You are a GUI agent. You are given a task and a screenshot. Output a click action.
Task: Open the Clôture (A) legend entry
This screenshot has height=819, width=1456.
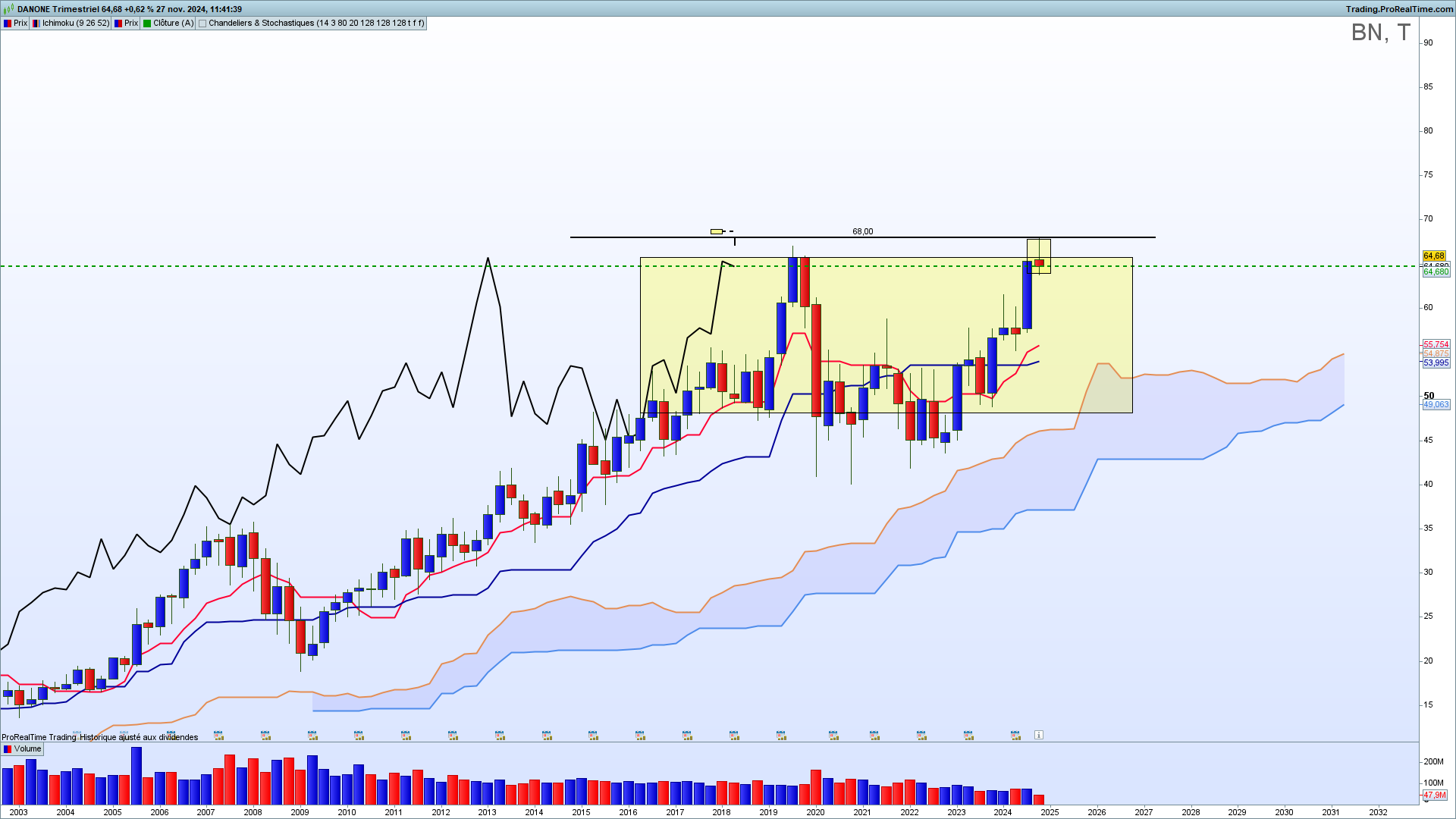(x=168, y=24)
